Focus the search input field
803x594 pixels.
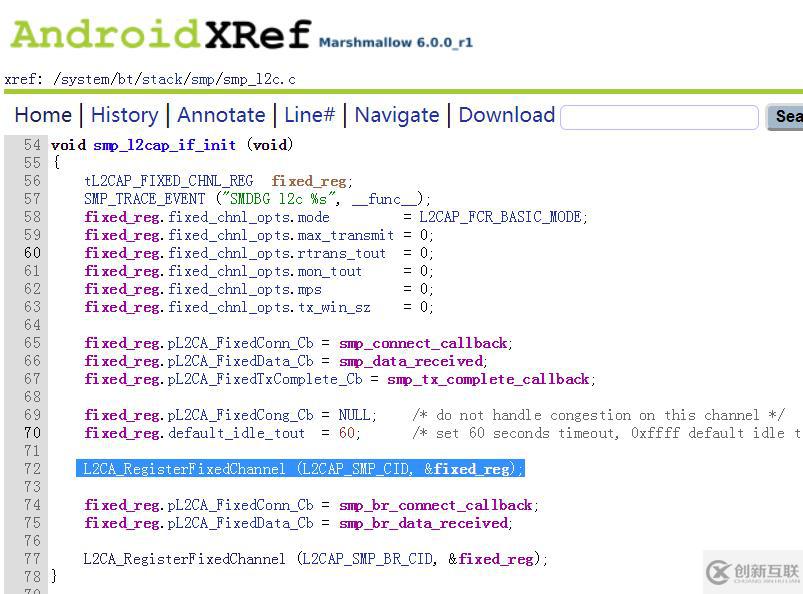pyautogui.click(x=660, y=117)
